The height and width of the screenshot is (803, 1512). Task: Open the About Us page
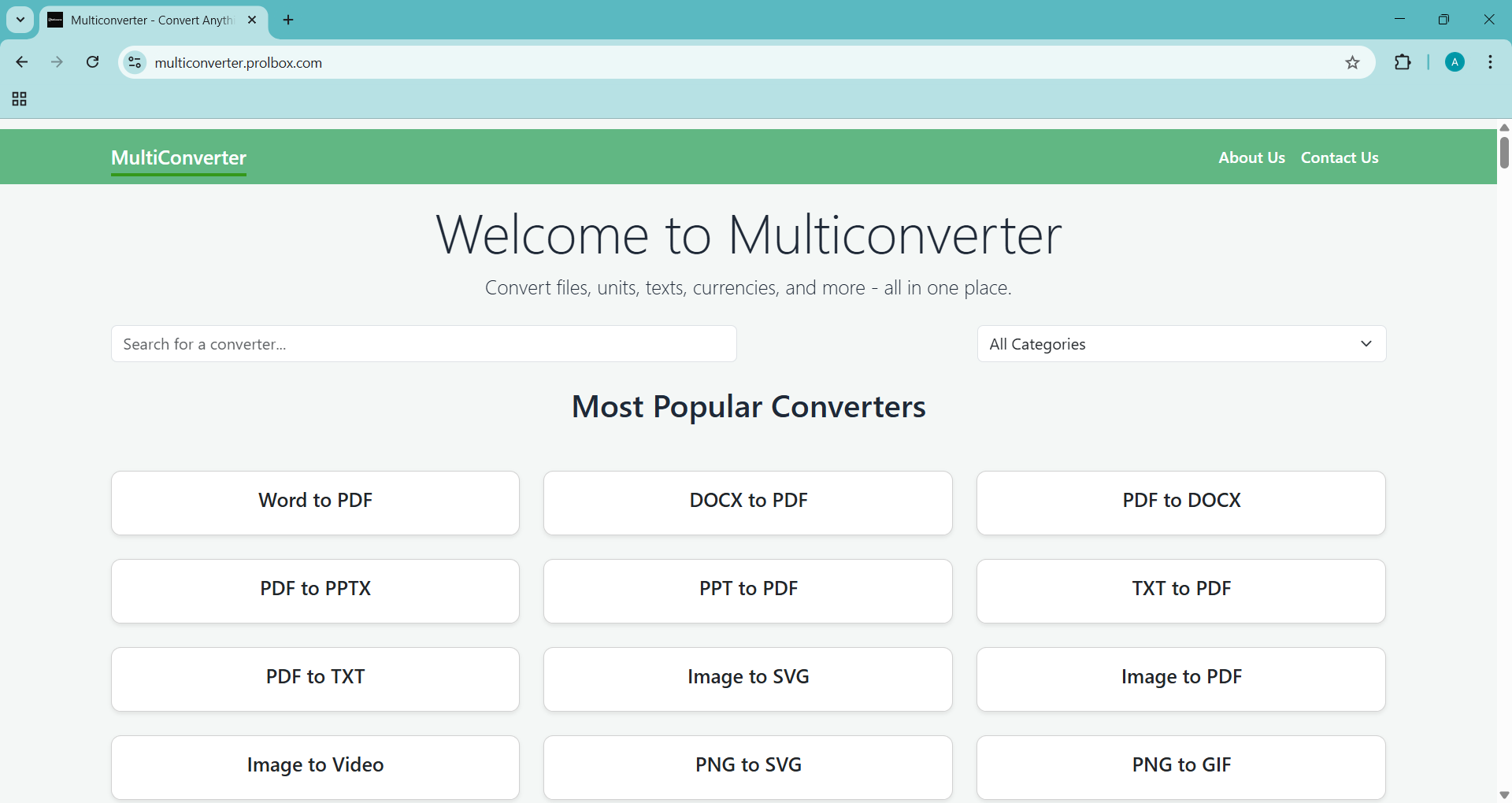[x=1251, y=157]
